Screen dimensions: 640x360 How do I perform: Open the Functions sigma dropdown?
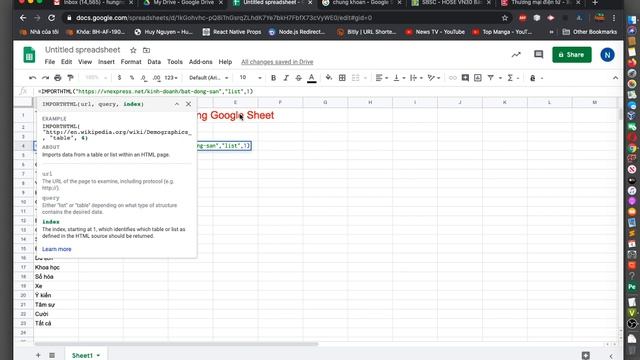513,78
